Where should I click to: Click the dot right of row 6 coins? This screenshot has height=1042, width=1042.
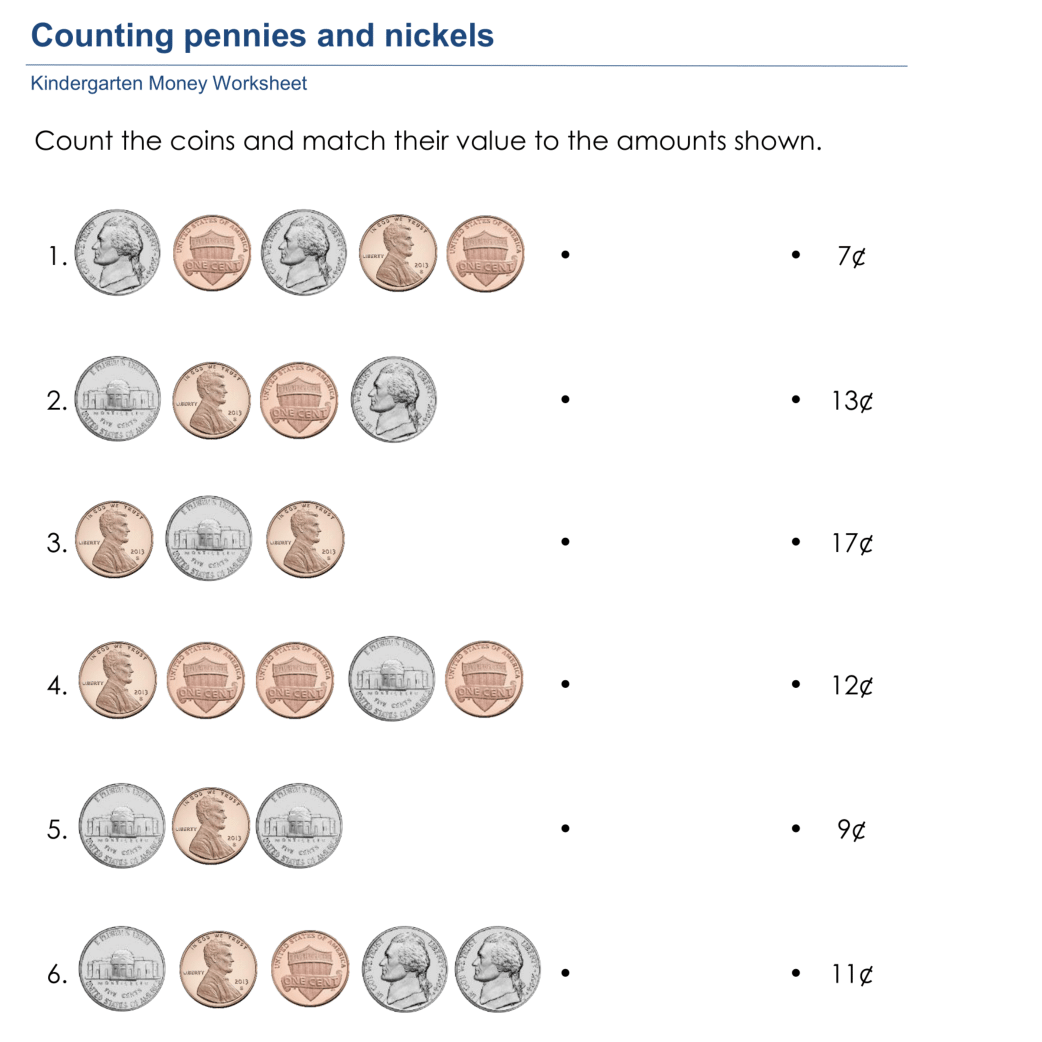565,971
